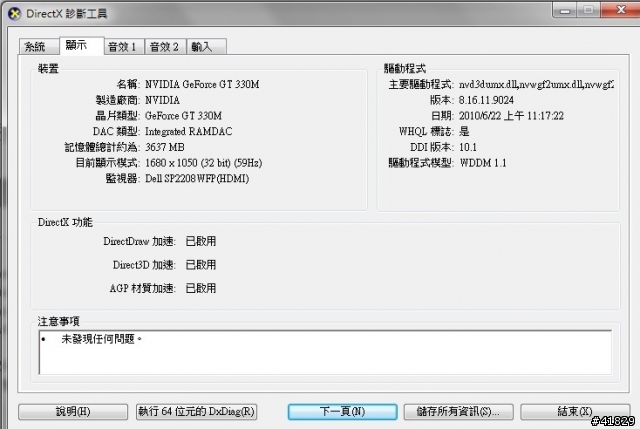Viewport: 640px width, 429px height.
Task: Click the 主要驅動程式 label
Action: tap(421, 84)
